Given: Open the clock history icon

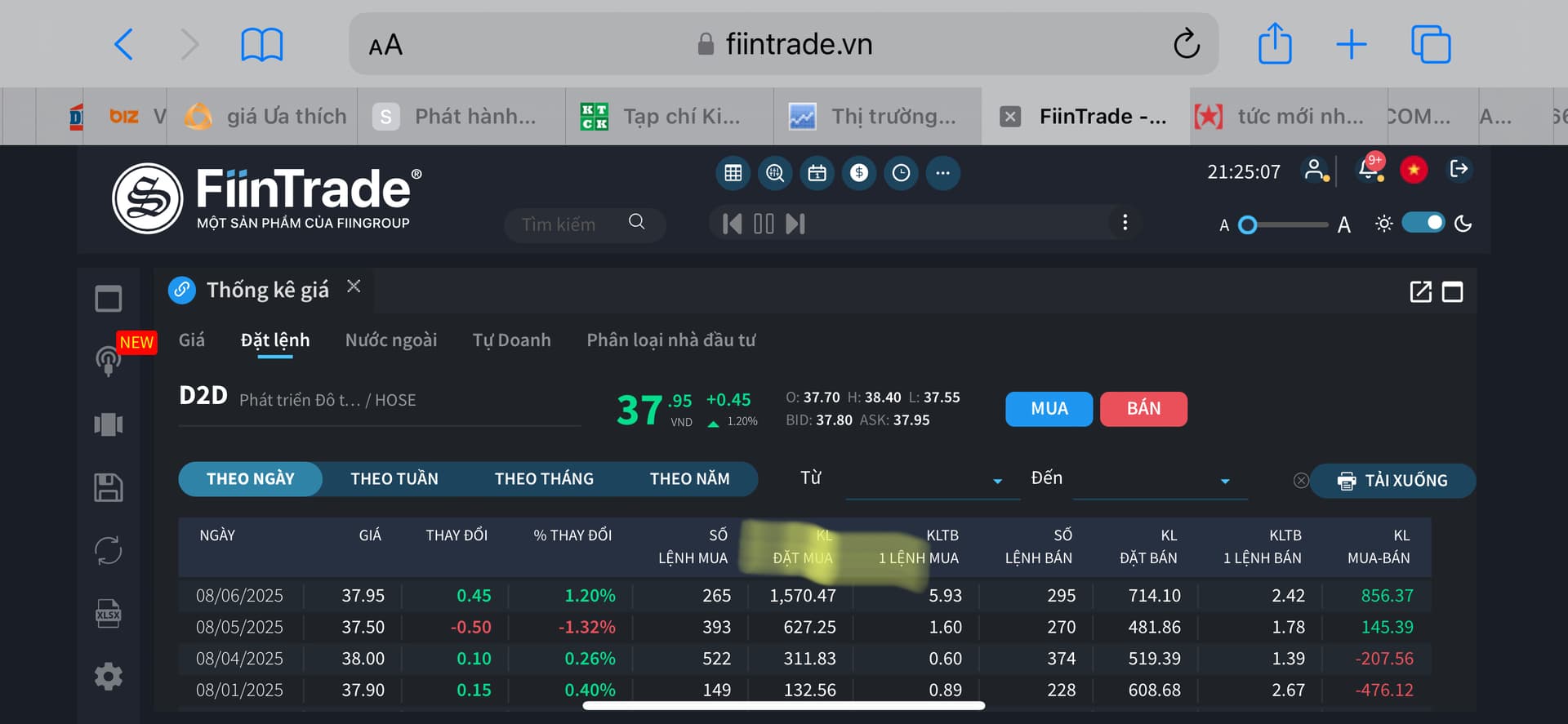Looking at the screenshot, I should [x=901, y=173].
